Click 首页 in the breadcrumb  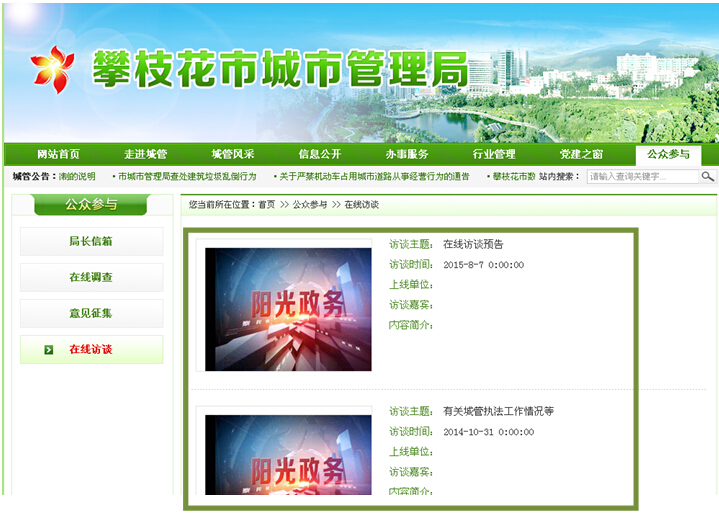(266, 204)
